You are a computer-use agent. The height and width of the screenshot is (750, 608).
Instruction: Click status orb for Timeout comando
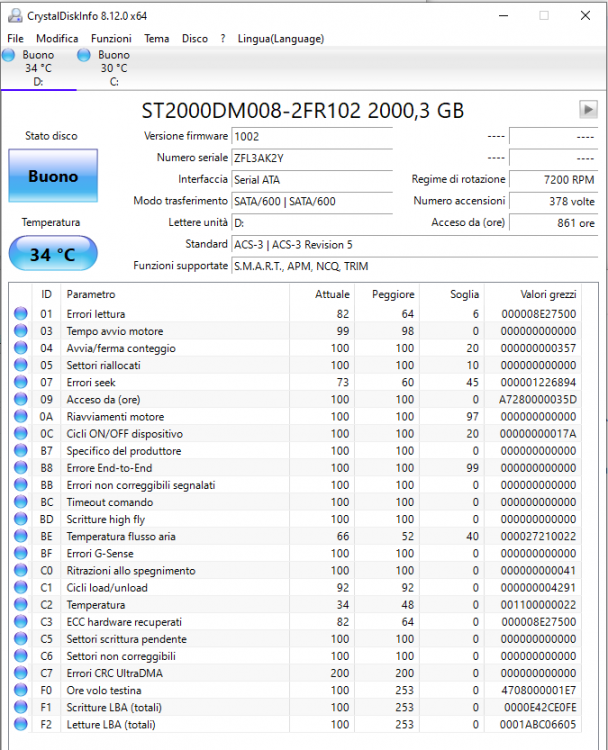pyautogui.click(x=21, y=502)
